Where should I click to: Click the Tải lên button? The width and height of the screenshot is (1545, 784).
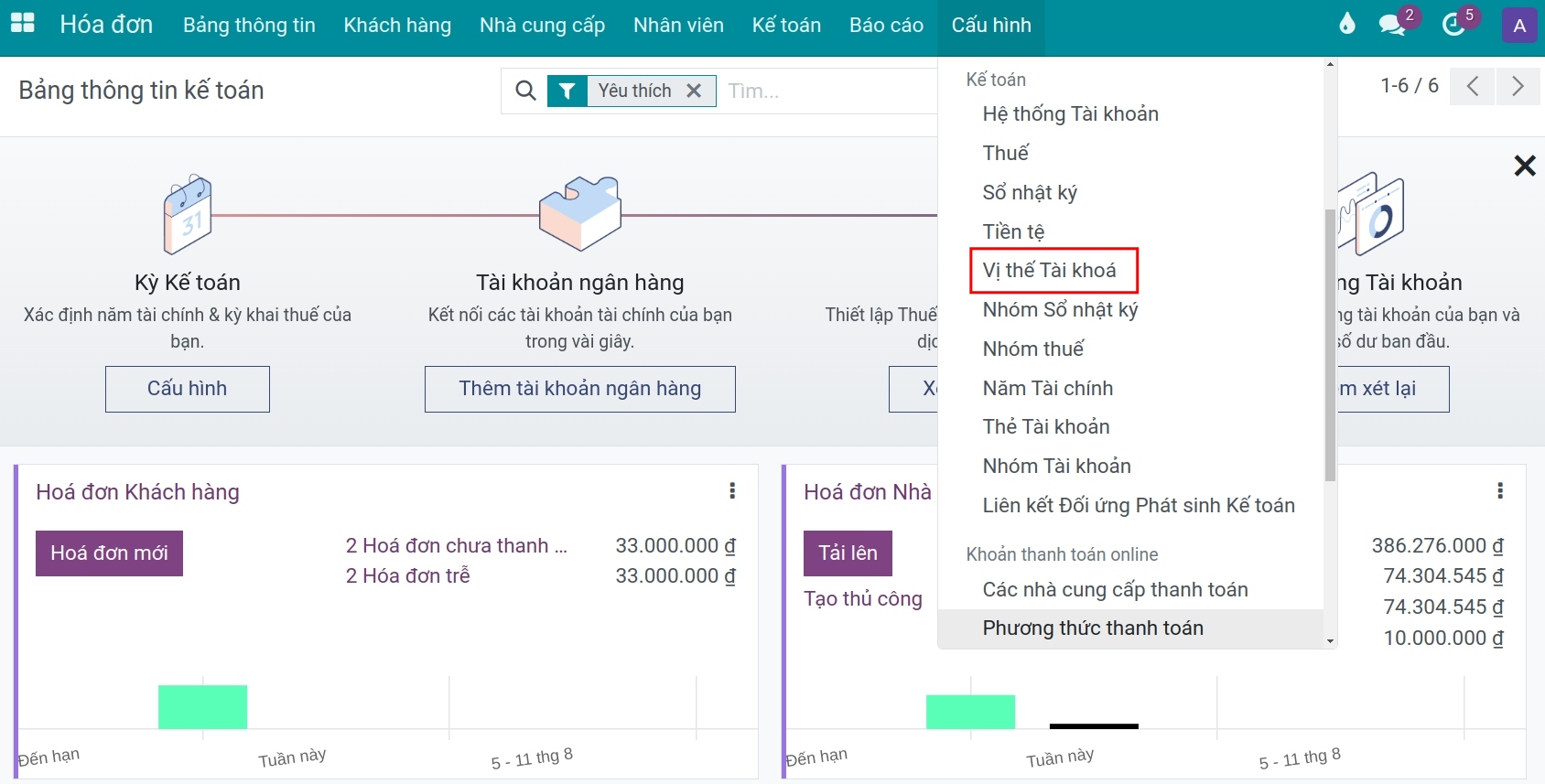[x=848, y=553]
